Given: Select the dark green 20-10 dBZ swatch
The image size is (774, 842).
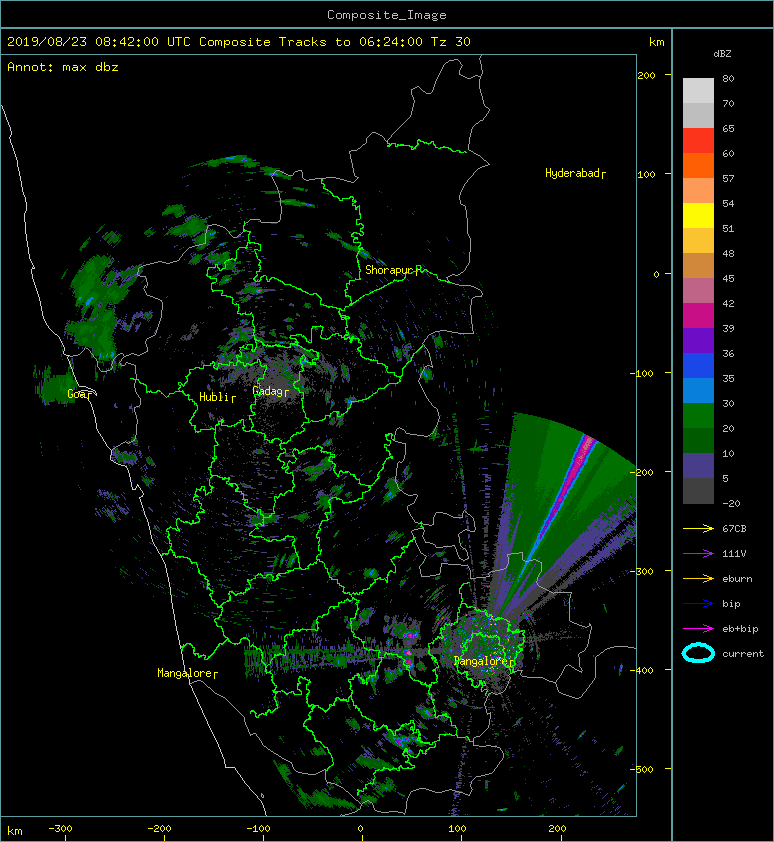Looking at the screenshot, I should 698,440.
